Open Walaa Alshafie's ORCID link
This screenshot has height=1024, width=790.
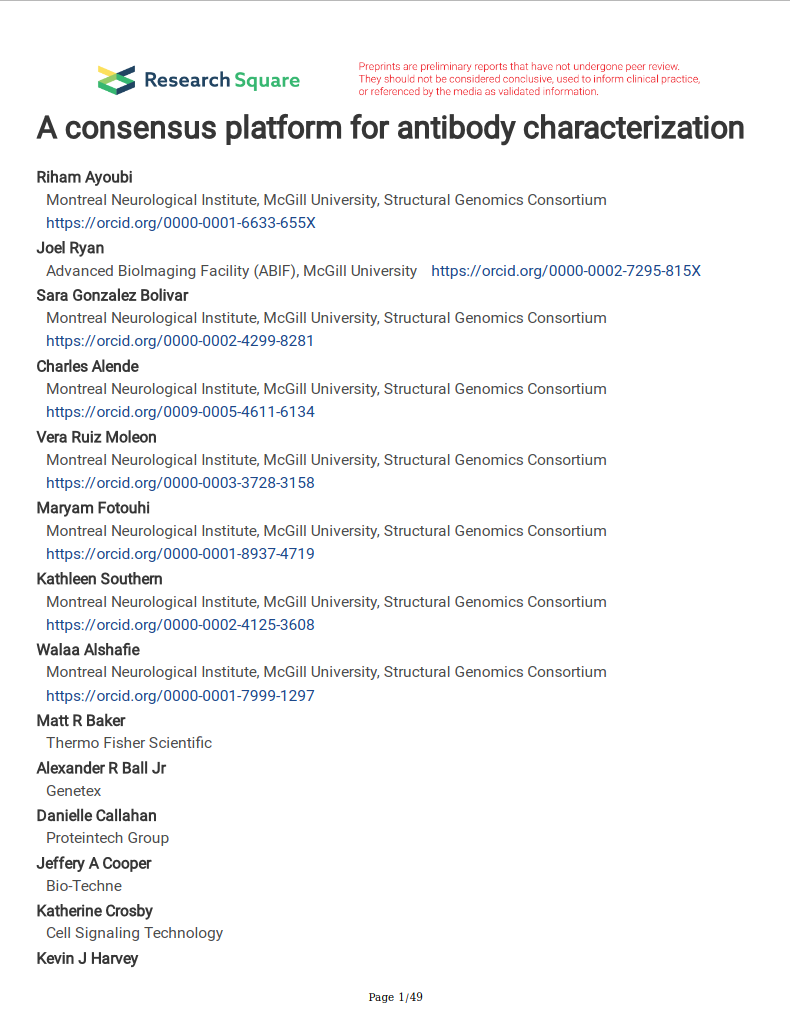[180, 696]
